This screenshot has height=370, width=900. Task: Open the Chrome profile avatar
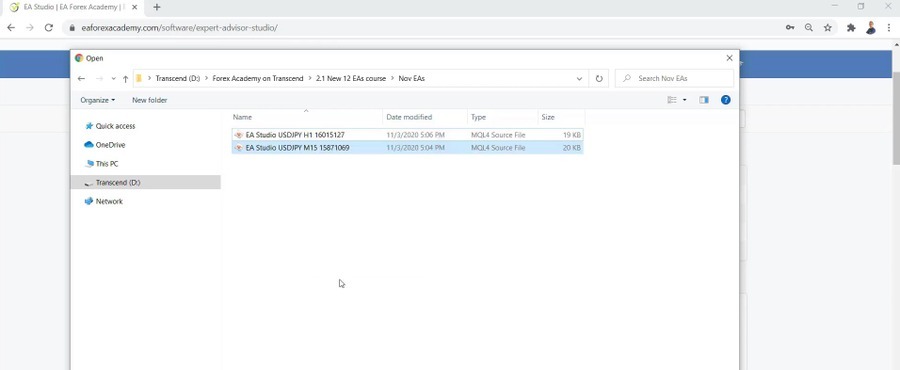[871, 28]
